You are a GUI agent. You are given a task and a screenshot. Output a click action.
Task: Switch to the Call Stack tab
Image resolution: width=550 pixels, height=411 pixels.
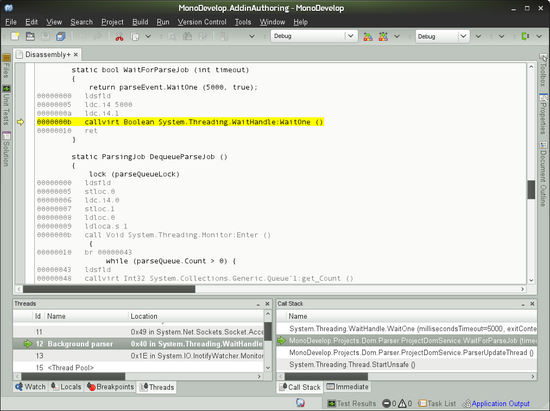point(300,387)
